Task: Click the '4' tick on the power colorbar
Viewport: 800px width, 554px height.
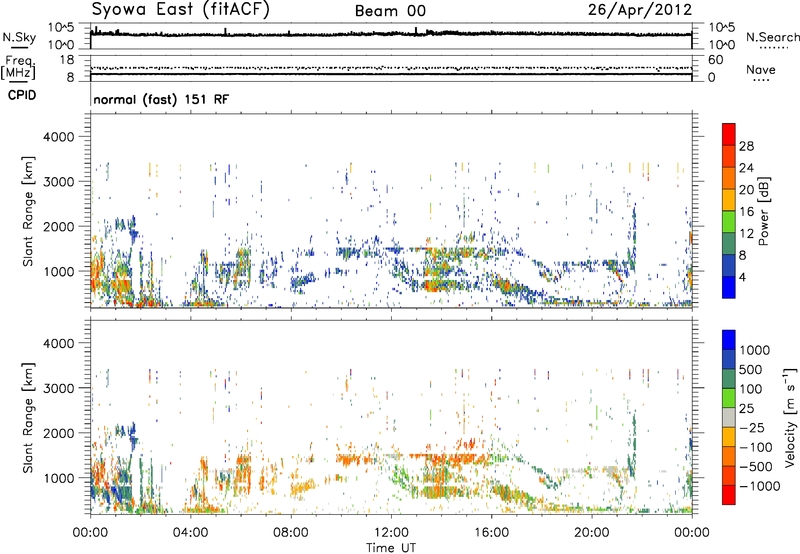Action: pos(743,278)
